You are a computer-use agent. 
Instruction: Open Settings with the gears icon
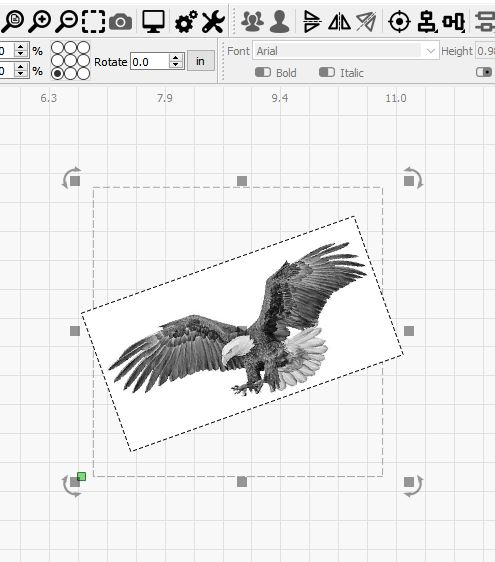(186, 22)
